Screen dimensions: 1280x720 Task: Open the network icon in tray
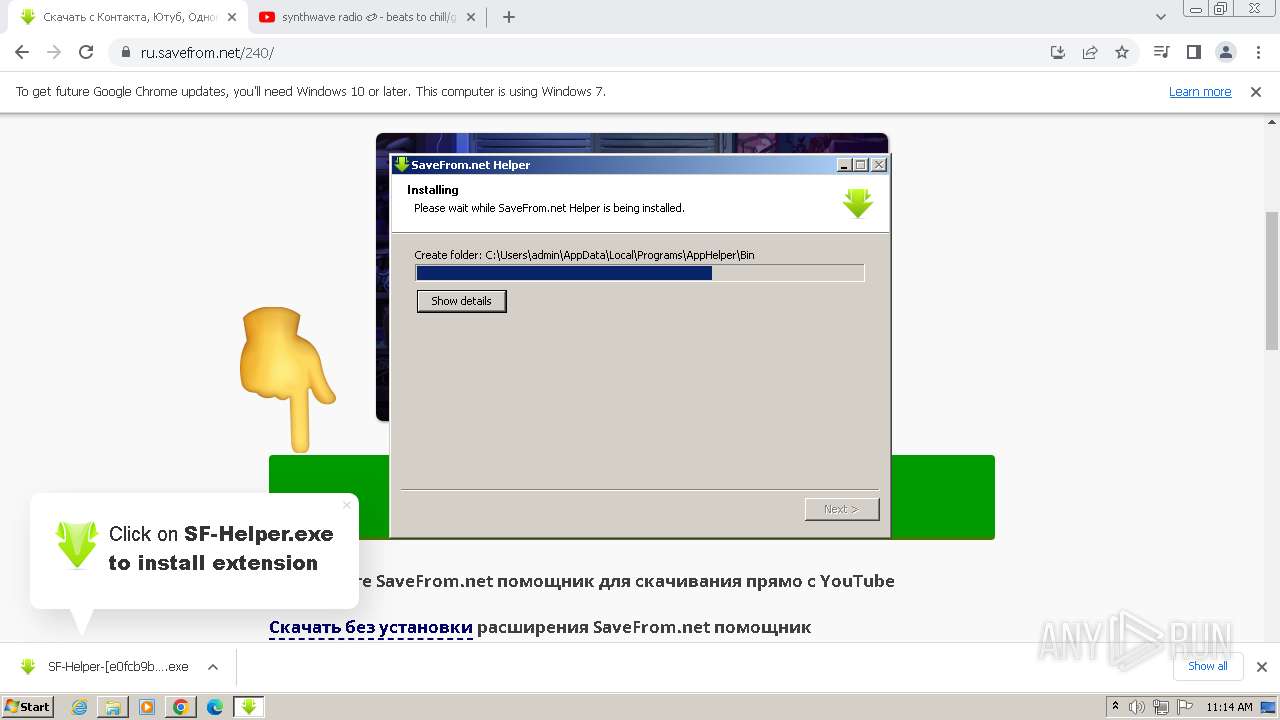click(x=1161, y=707)
